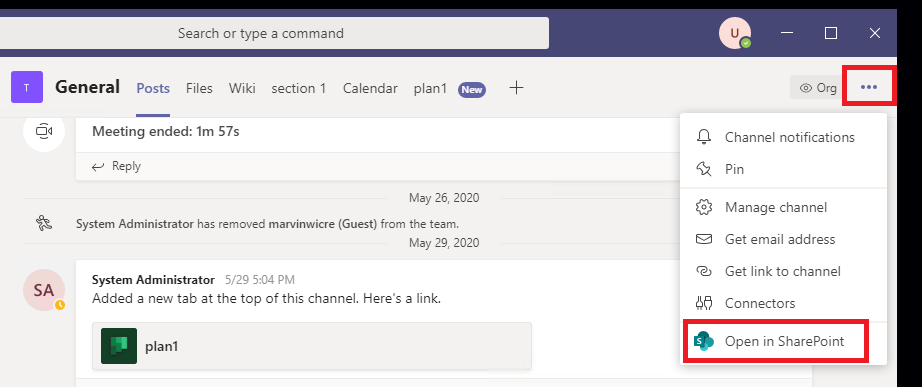This screenshot has height=387, width=922.
Task: Switch to the Posts tab
Action: coord(153,88)
